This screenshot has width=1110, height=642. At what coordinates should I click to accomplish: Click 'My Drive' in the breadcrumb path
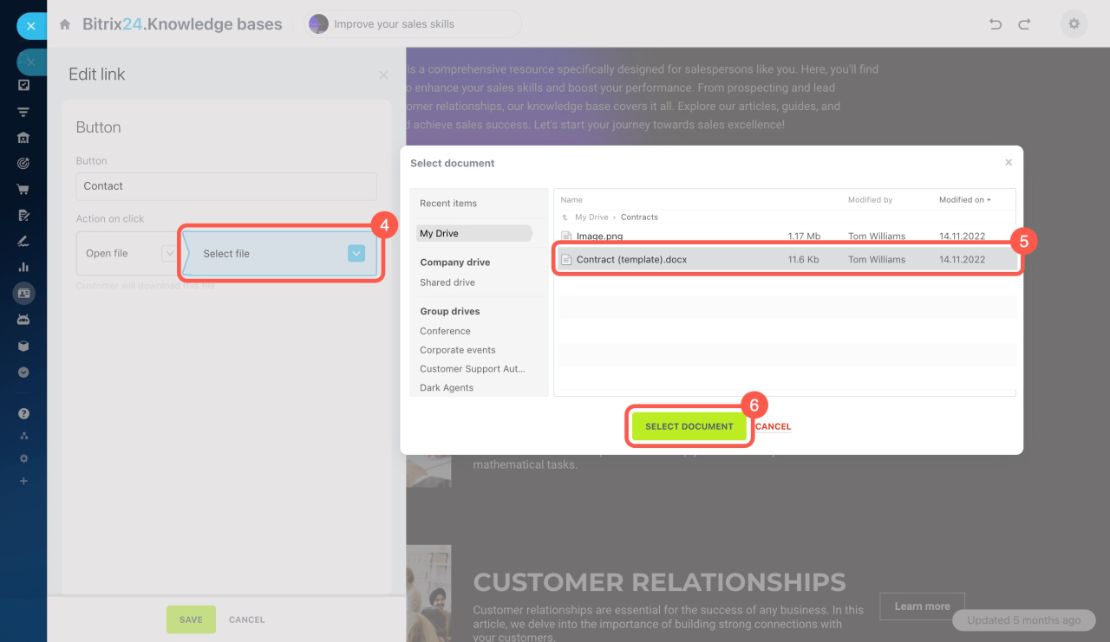[x=591, y=217]
